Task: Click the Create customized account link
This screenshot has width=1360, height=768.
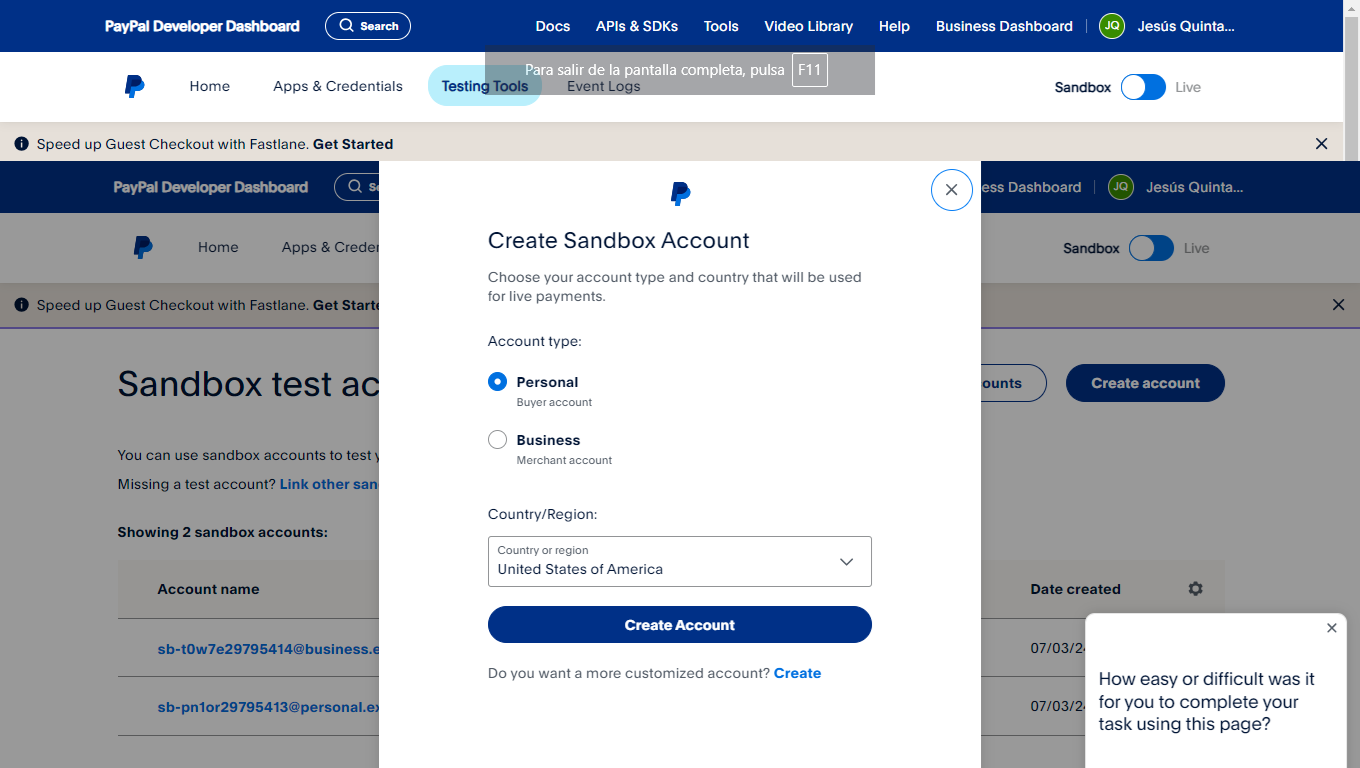Action: [797, 673]
